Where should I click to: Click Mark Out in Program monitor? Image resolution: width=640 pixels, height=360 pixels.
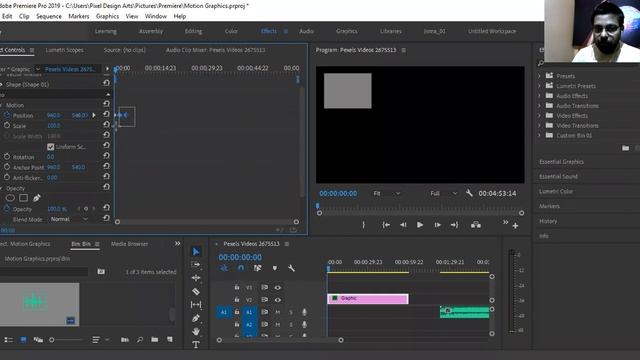[363, 225]
